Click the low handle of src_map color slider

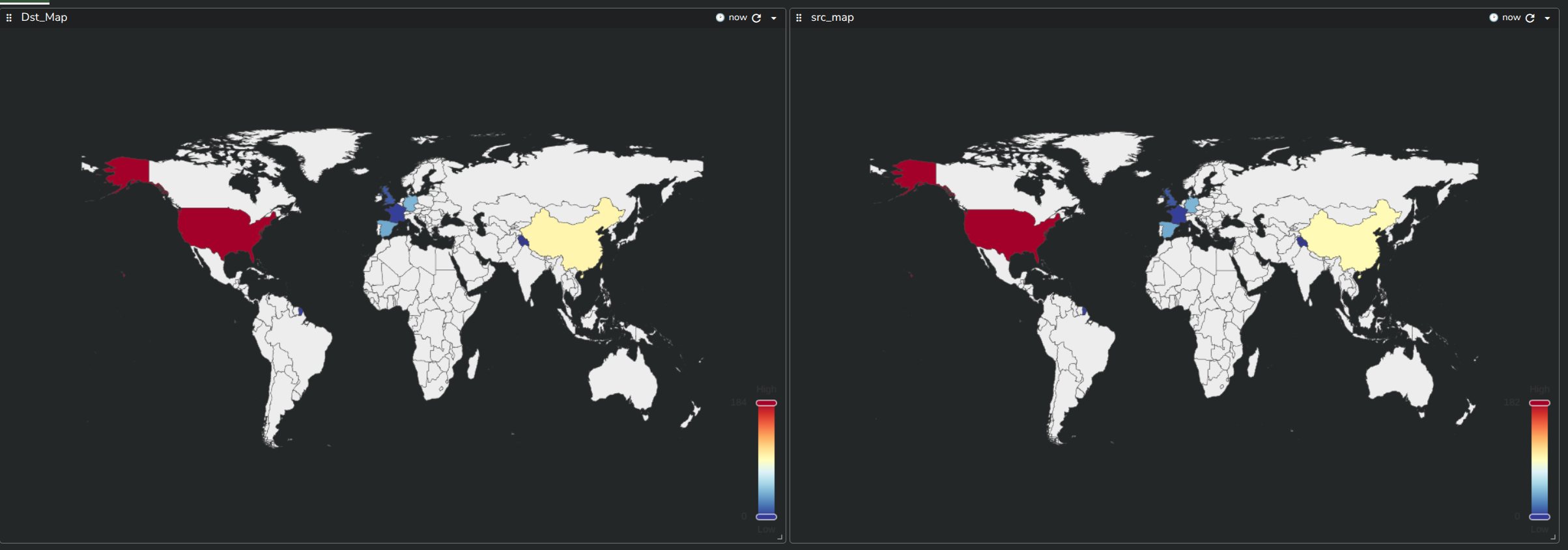click(x=1540, y=517)
